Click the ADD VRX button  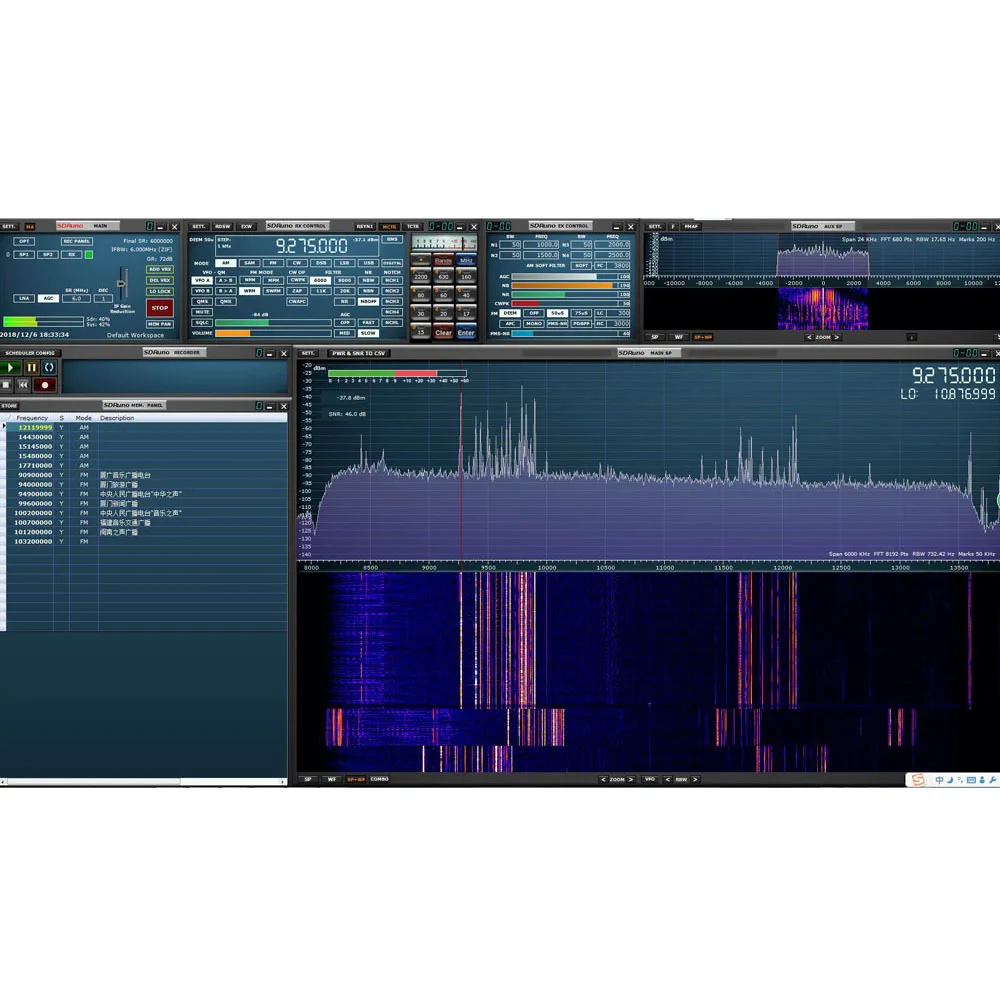(159, 270)
